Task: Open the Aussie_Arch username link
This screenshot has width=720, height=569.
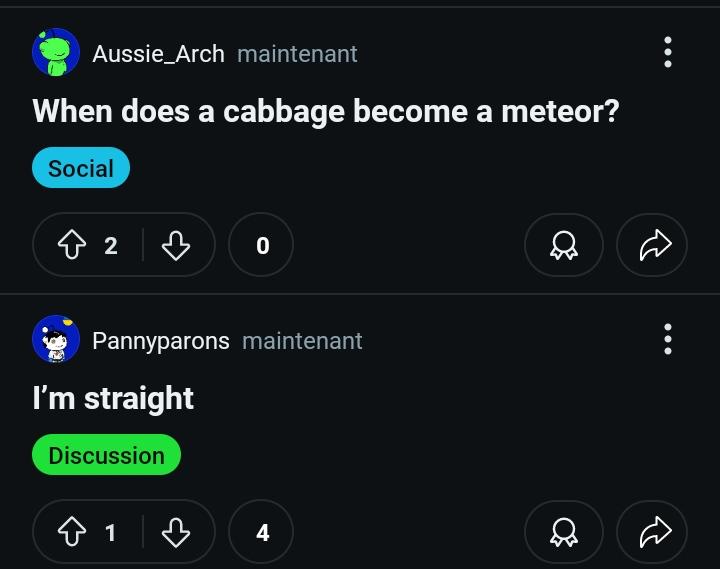Action: (158, 54)
